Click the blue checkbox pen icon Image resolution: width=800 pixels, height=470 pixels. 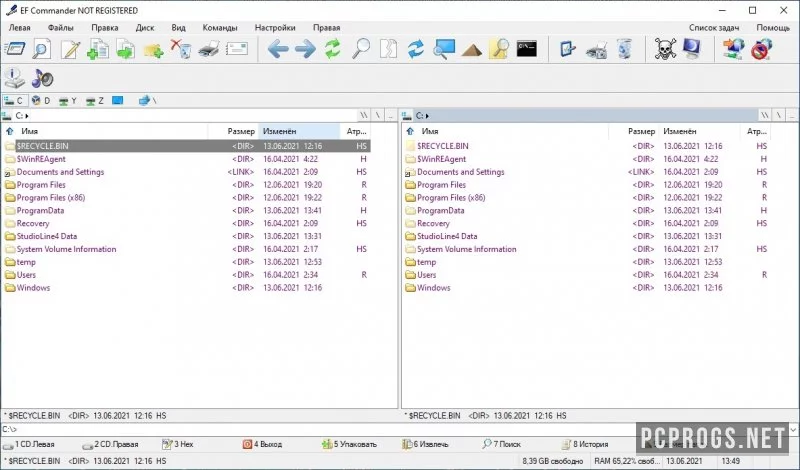pos(568,50)
